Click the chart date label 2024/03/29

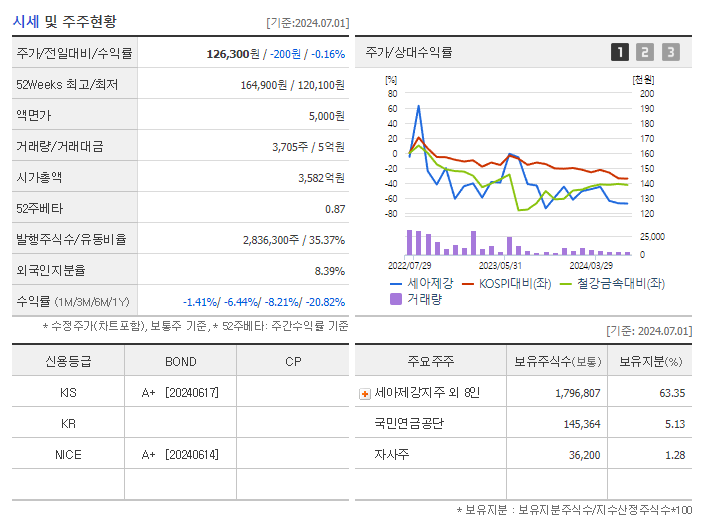(591, 266)
